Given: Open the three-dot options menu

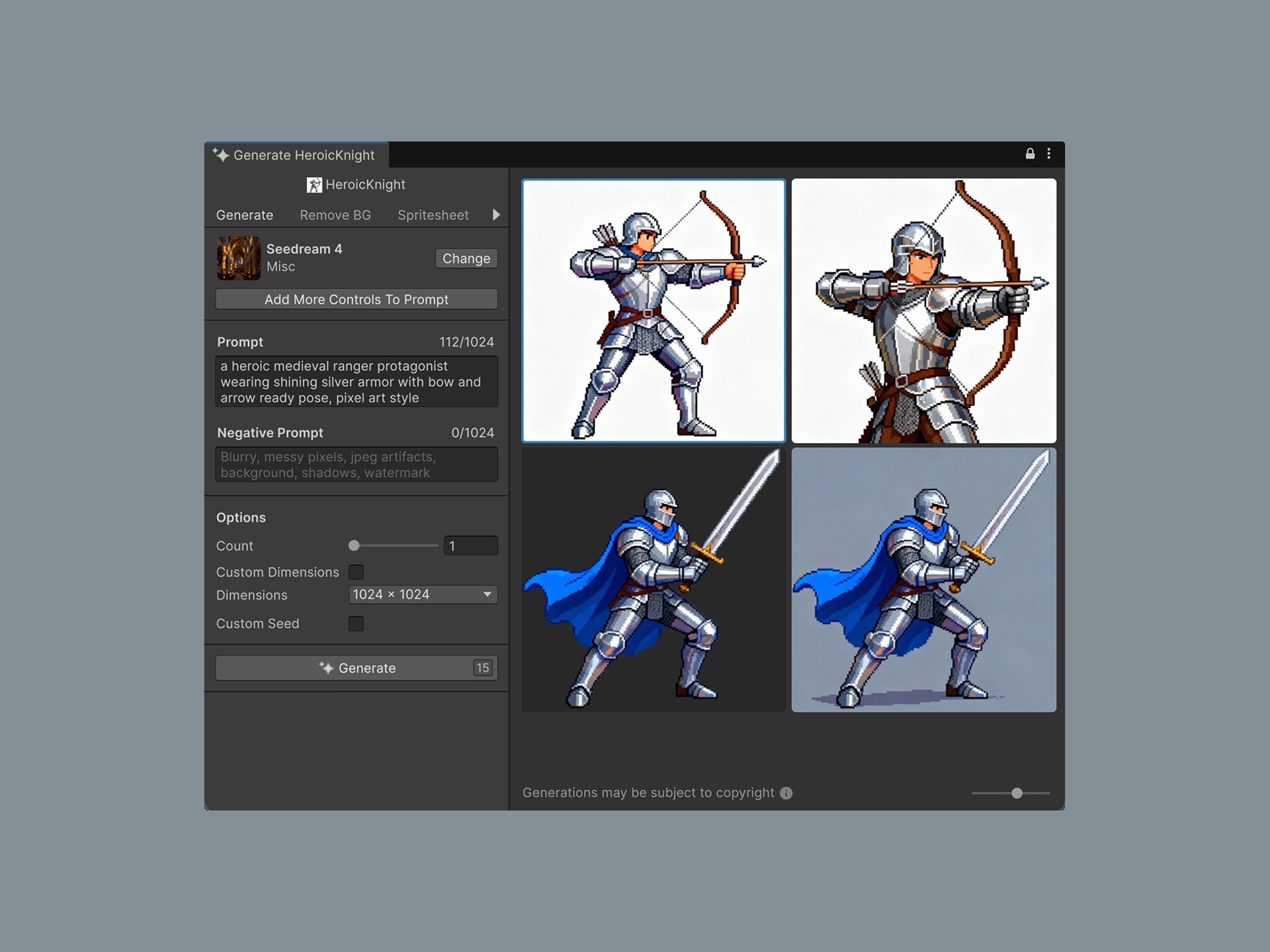Looking at the screenshot, I should (x=1049, y=154).
